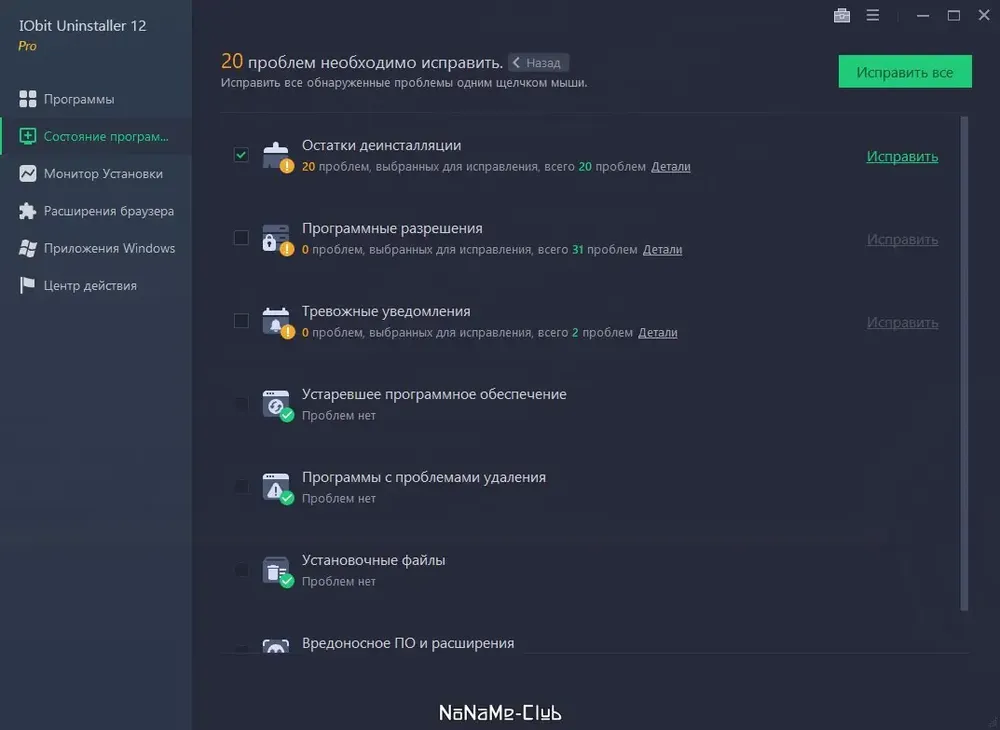Screen dimensions: 1000x730
Task: Click the Установочные файлы trash icon
Action: coord(277,571)
